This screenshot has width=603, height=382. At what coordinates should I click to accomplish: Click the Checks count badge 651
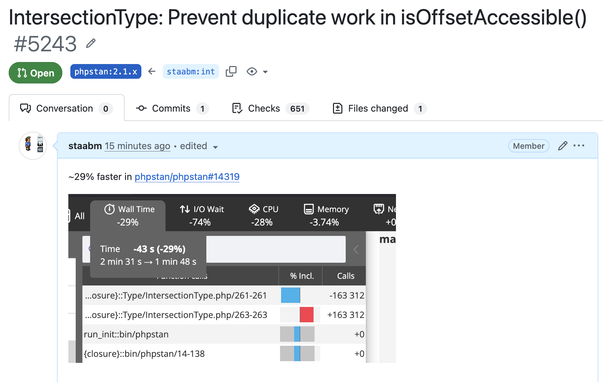[x=297, y=109]
